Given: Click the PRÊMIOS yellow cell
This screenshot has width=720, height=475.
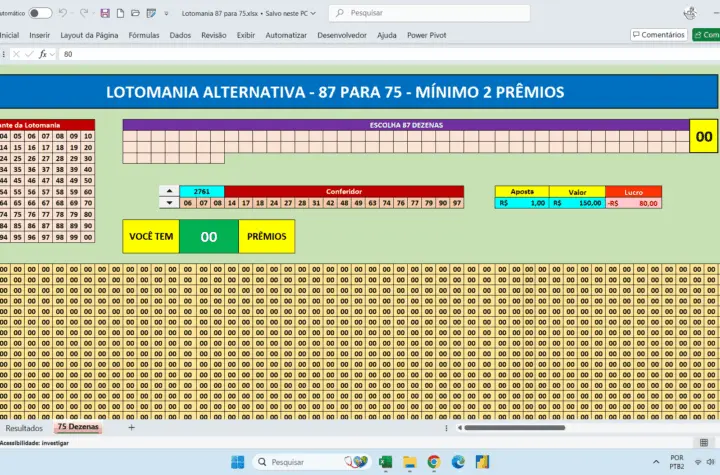Looking at the screenshot, I should pyautogui.click(x=266, y=237).
